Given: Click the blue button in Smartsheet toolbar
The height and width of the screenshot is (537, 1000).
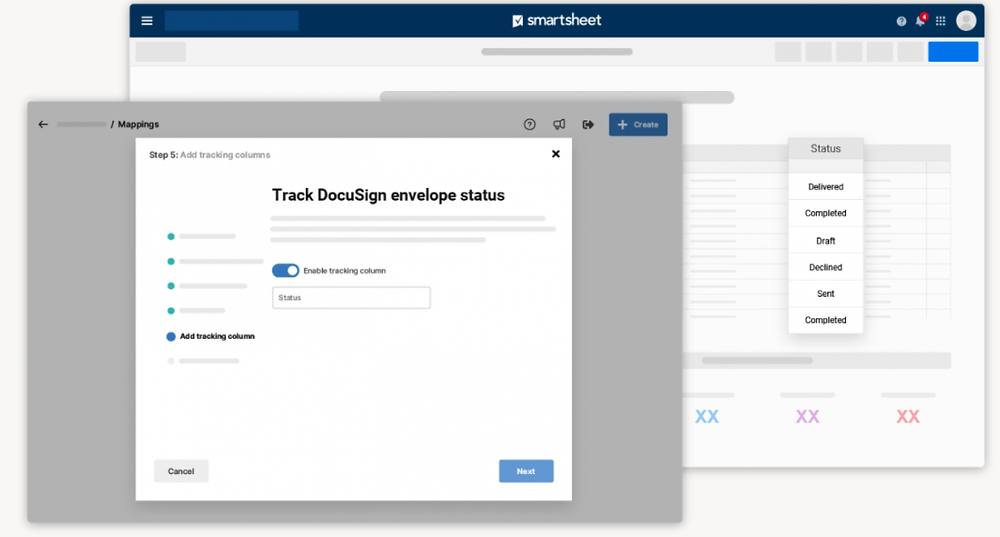Looking at the screenshot, I should click(x=953, y=52).
